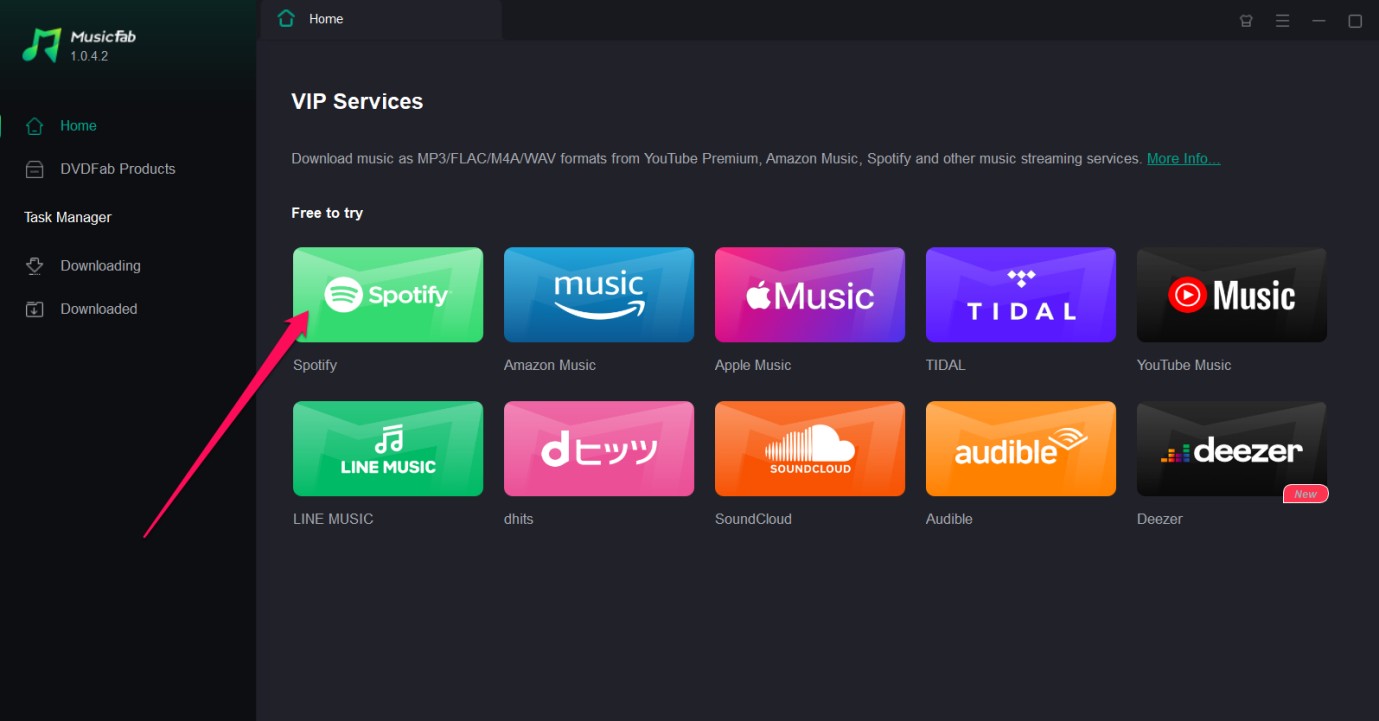Open the hamburger menu icon
The width and height of the screenshot is (1379, 721).
[x=1282, y=20]
